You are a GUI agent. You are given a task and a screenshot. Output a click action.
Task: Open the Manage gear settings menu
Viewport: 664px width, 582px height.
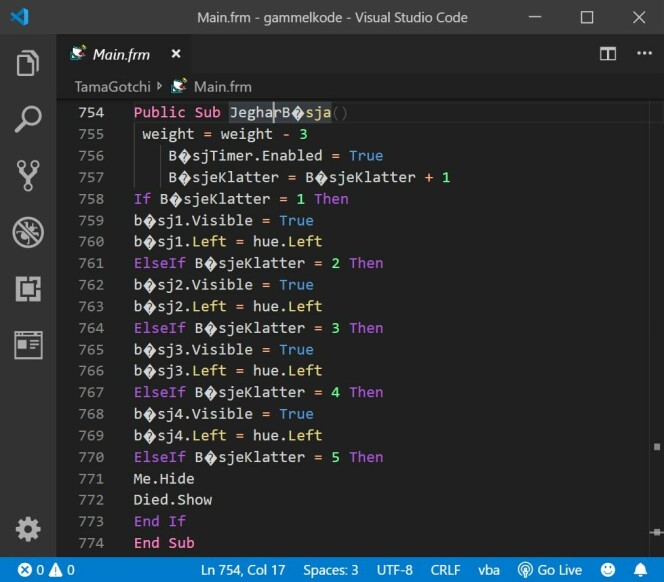28,529
